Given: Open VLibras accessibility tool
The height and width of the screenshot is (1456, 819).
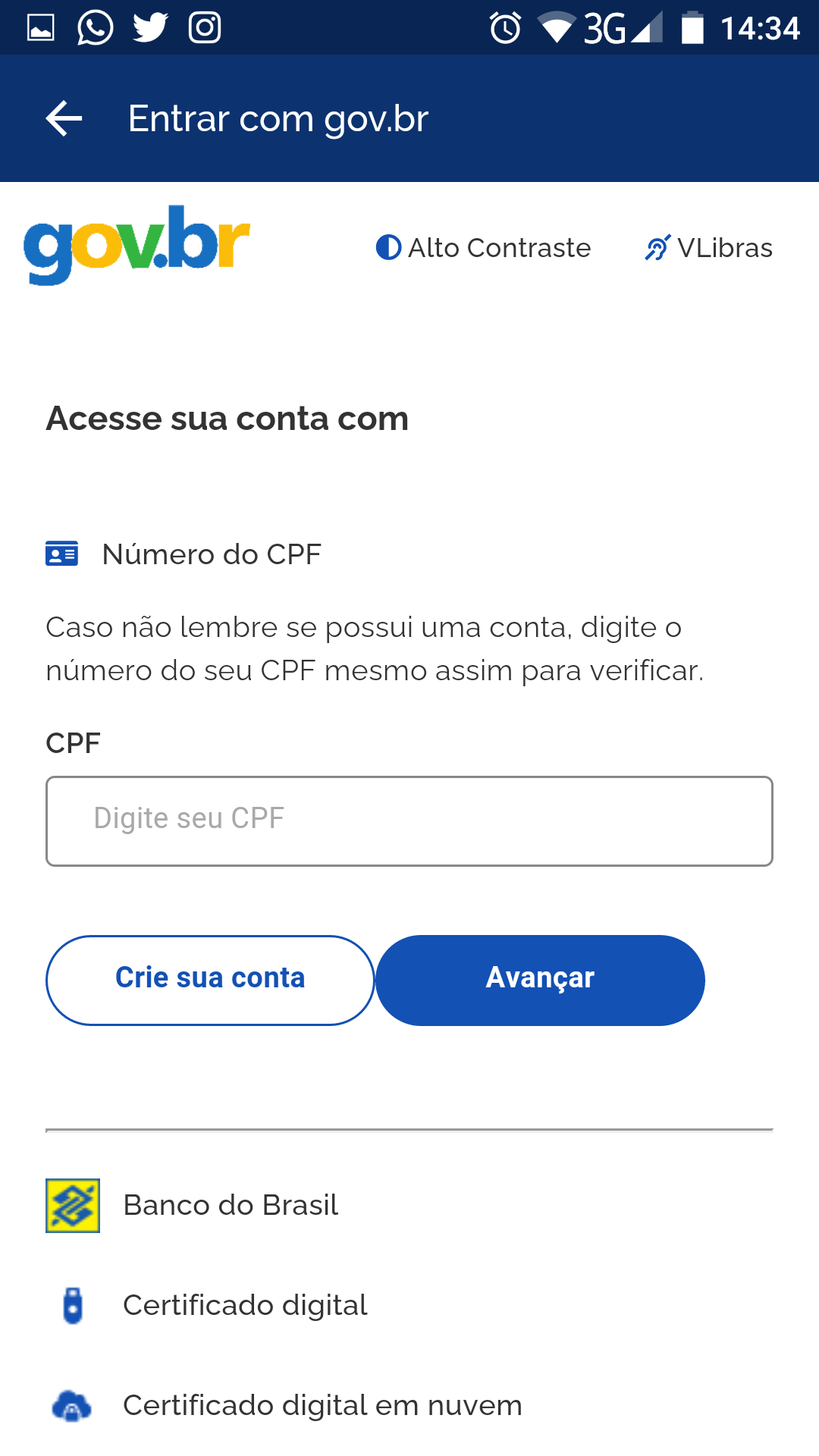Looking at the screenshot, I should click(x=708, y=248).
